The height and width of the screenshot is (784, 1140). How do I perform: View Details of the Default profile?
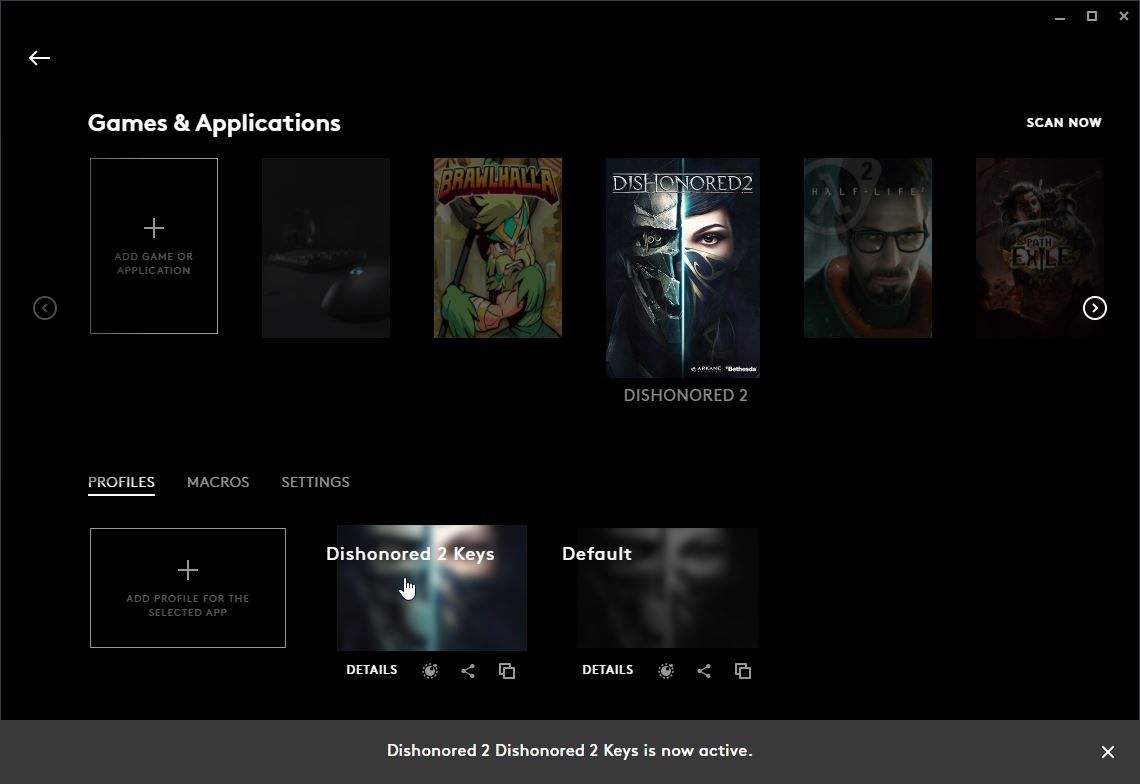608,670
